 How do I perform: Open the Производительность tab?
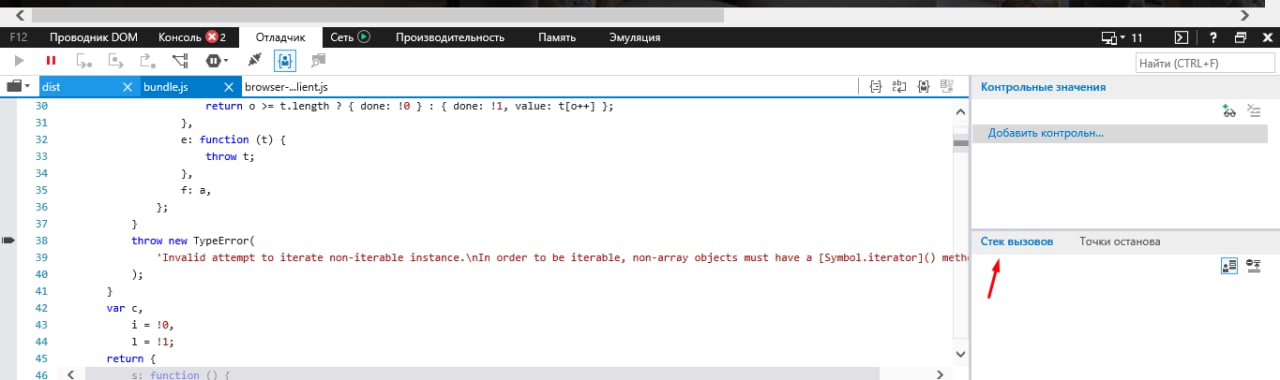coord(450,37)
